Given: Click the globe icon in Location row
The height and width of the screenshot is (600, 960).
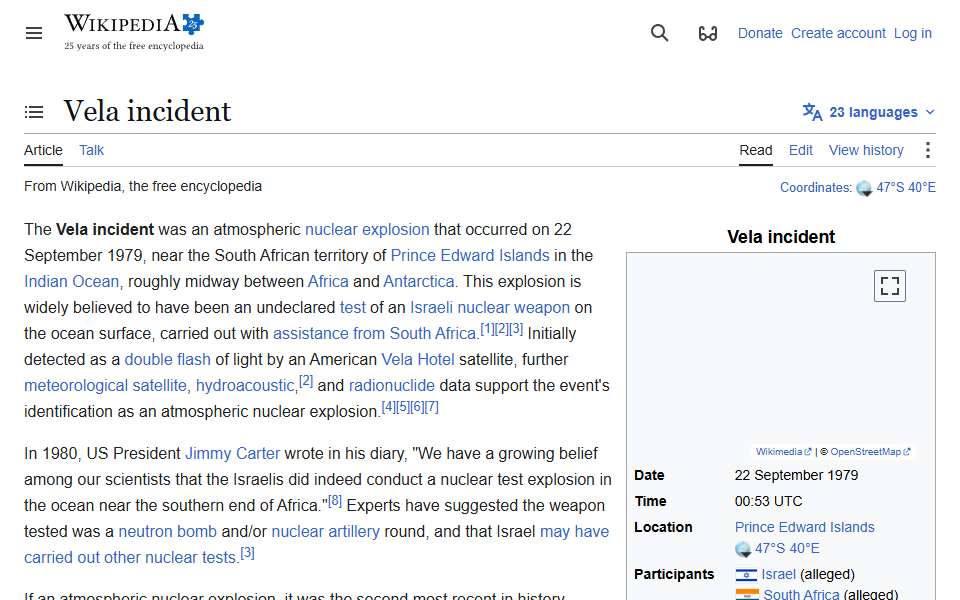Looking at the screenshot, I should (743, 549).
